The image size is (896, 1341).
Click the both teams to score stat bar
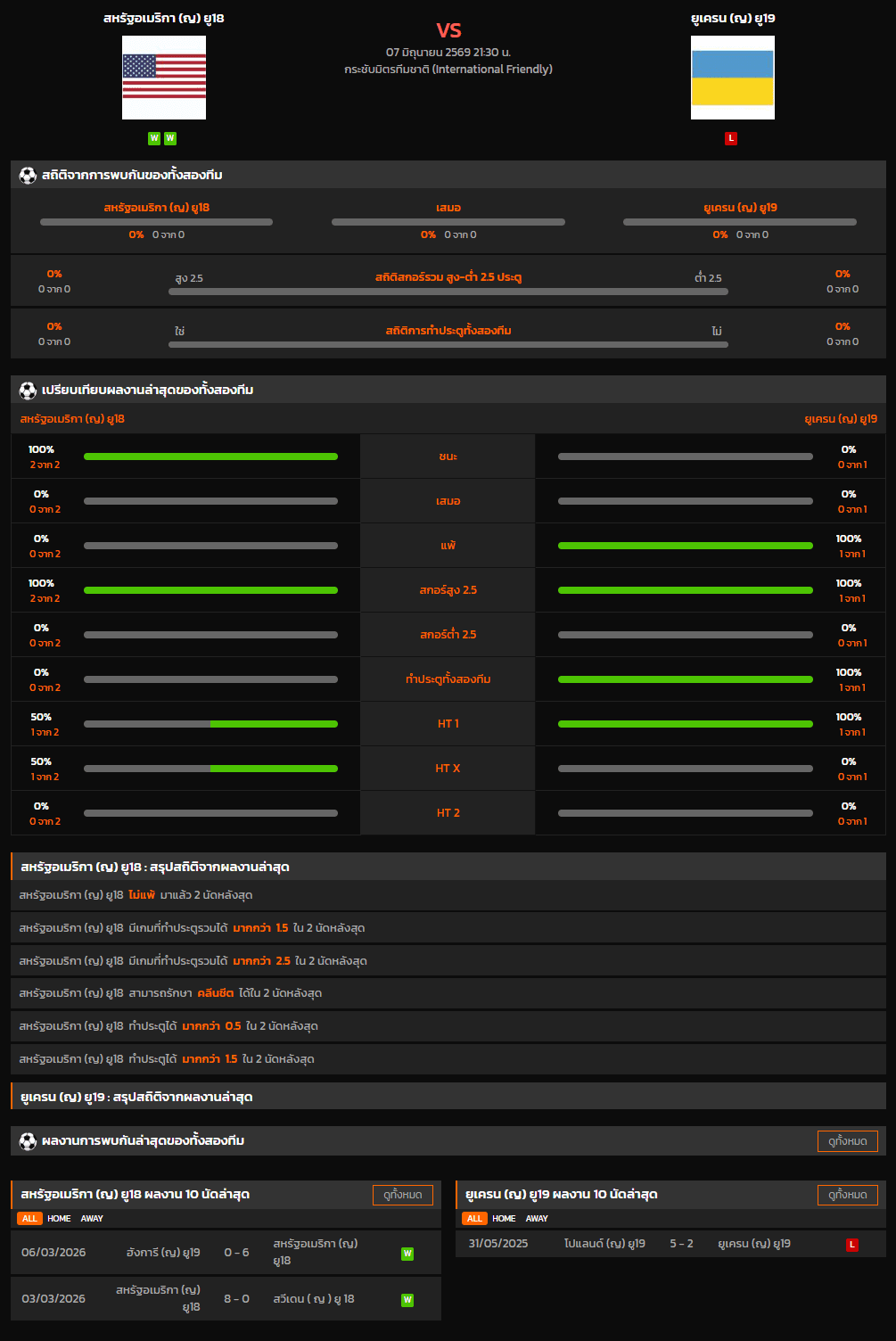point(448,344)
